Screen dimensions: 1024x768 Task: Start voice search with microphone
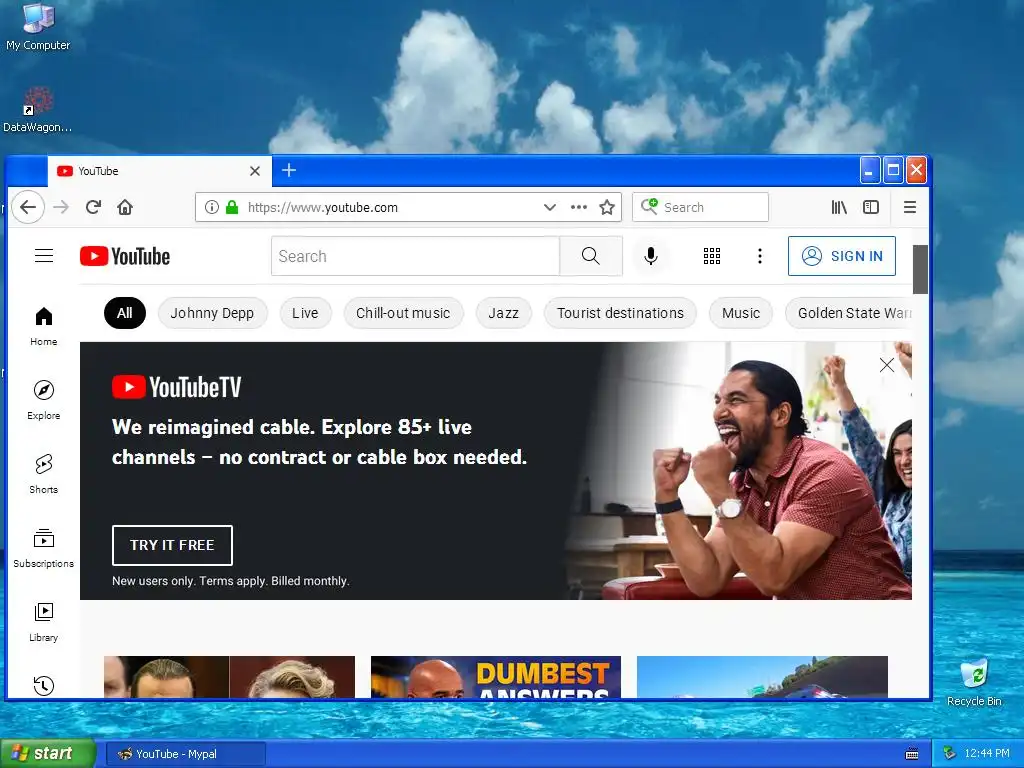[x=650, y=256]
